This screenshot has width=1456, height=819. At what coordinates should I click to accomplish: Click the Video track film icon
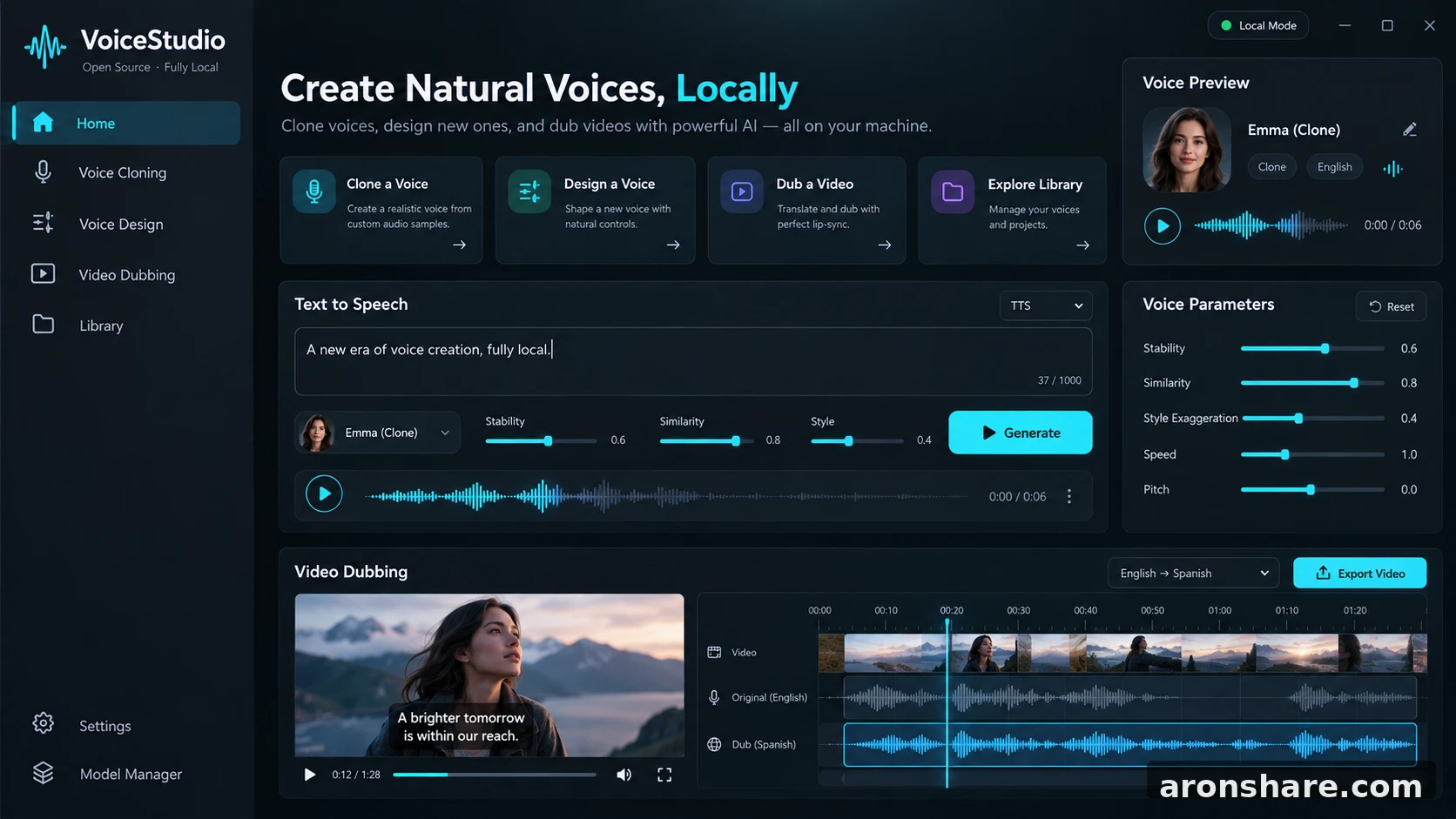[714, 652]
